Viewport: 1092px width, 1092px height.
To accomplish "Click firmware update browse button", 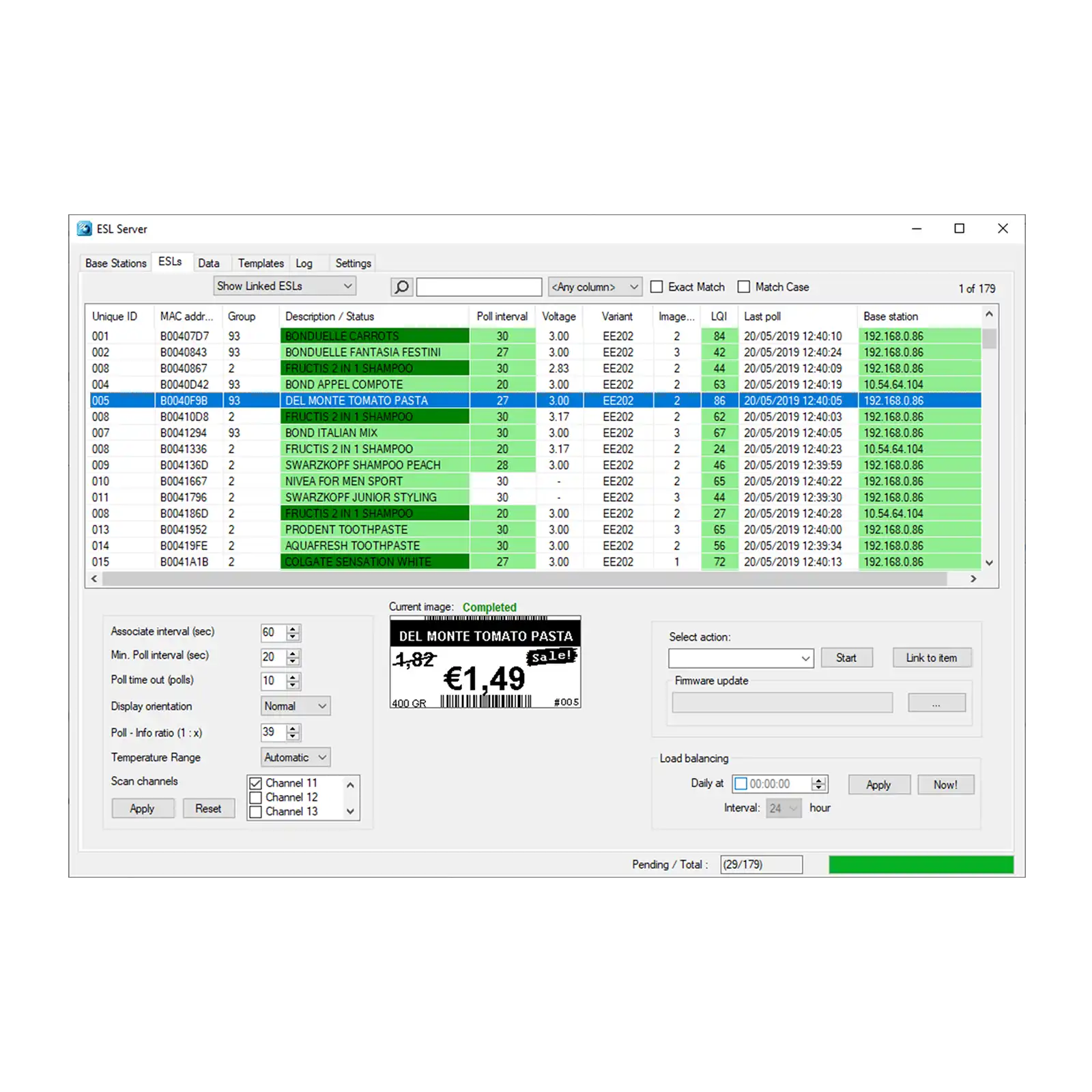I will click(936, 703).
